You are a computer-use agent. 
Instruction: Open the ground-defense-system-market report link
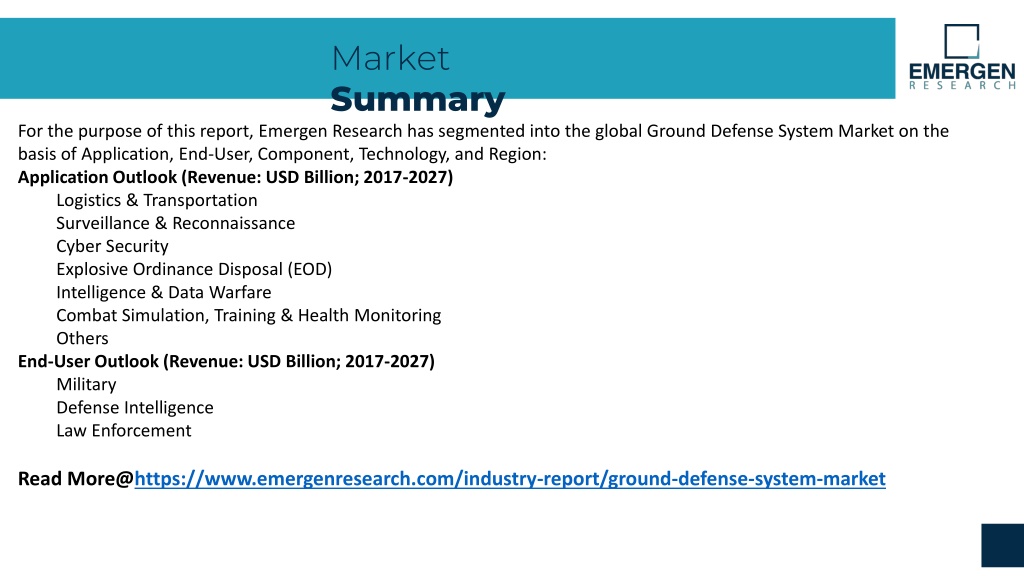click(510, 479)
